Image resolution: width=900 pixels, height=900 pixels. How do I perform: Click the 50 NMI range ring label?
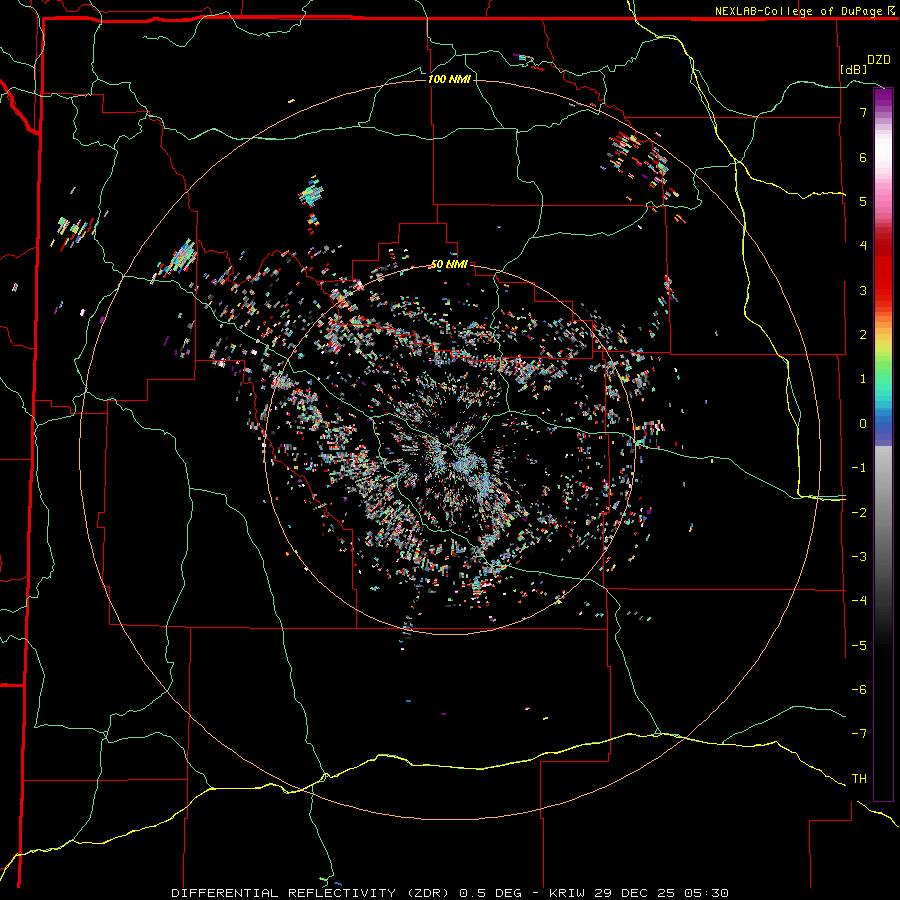tap(449, 265)
